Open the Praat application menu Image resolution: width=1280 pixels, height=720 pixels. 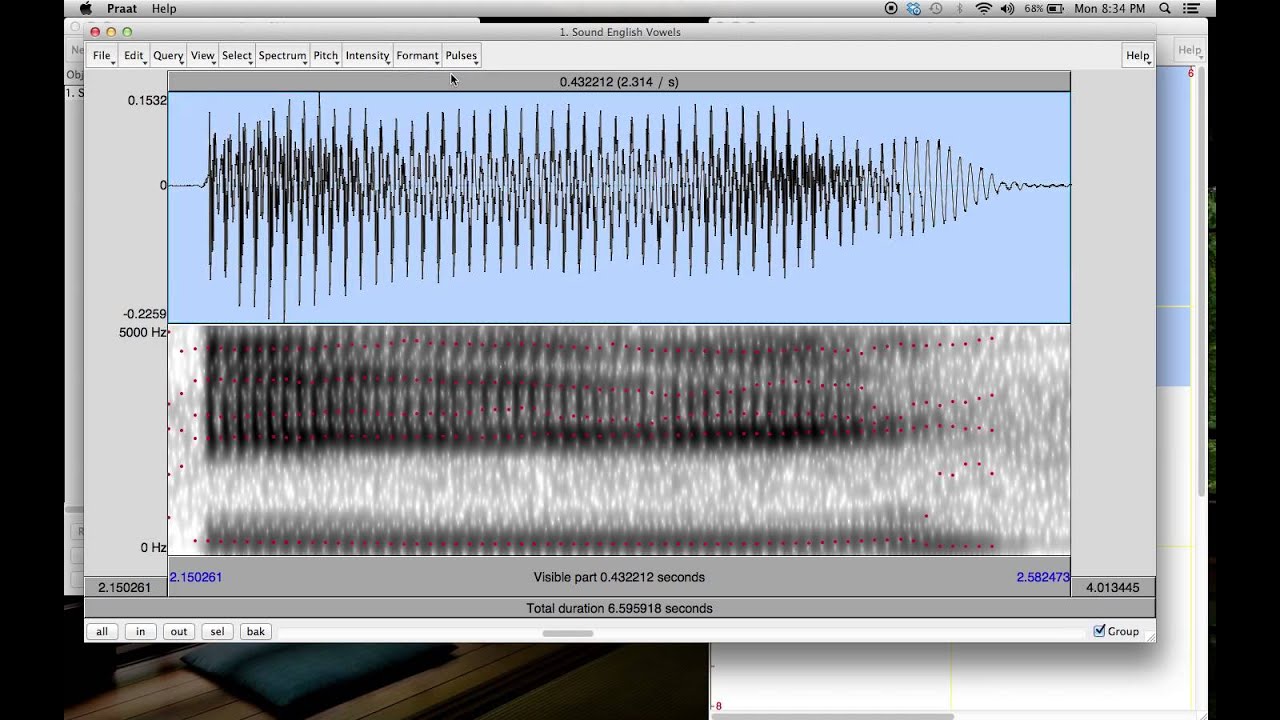pyautogui.click(x=122, y=8)
